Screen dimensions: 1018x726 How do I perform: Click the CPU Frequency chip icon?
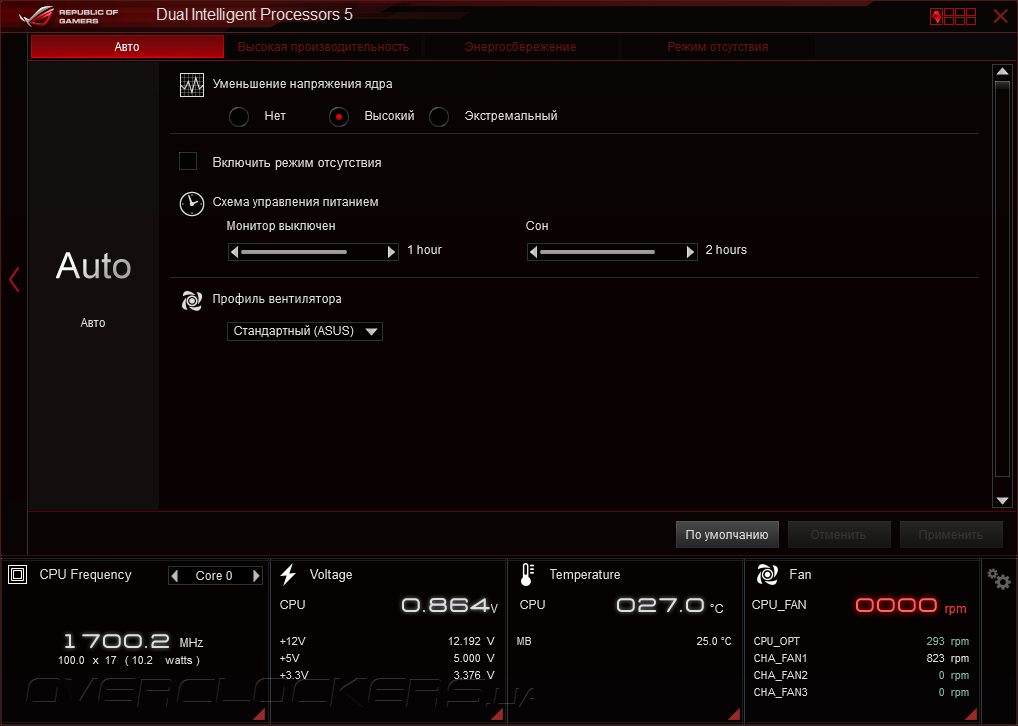[x=18, y=575]
